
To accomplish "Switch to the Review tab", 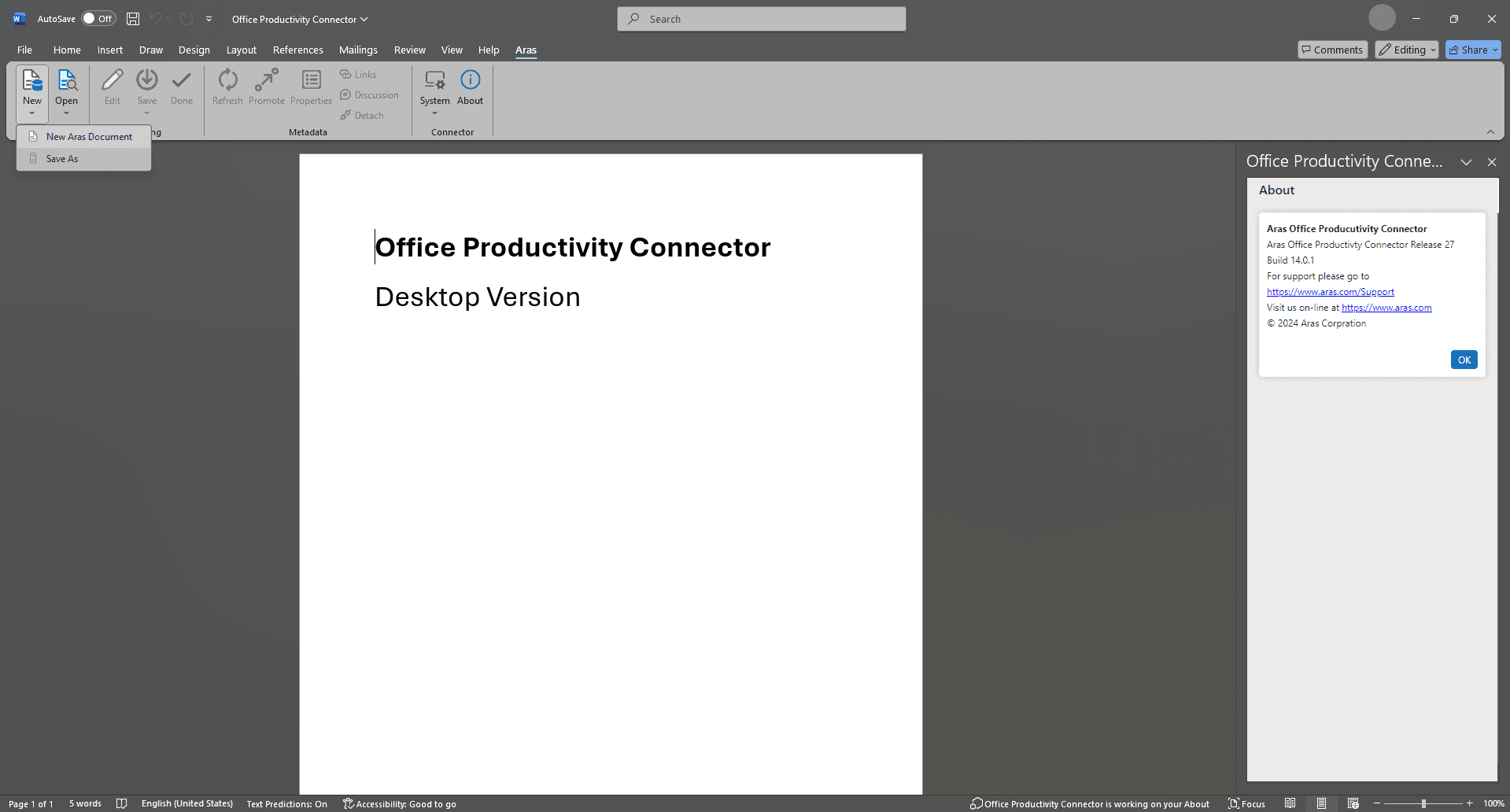I will click(410, 50).
